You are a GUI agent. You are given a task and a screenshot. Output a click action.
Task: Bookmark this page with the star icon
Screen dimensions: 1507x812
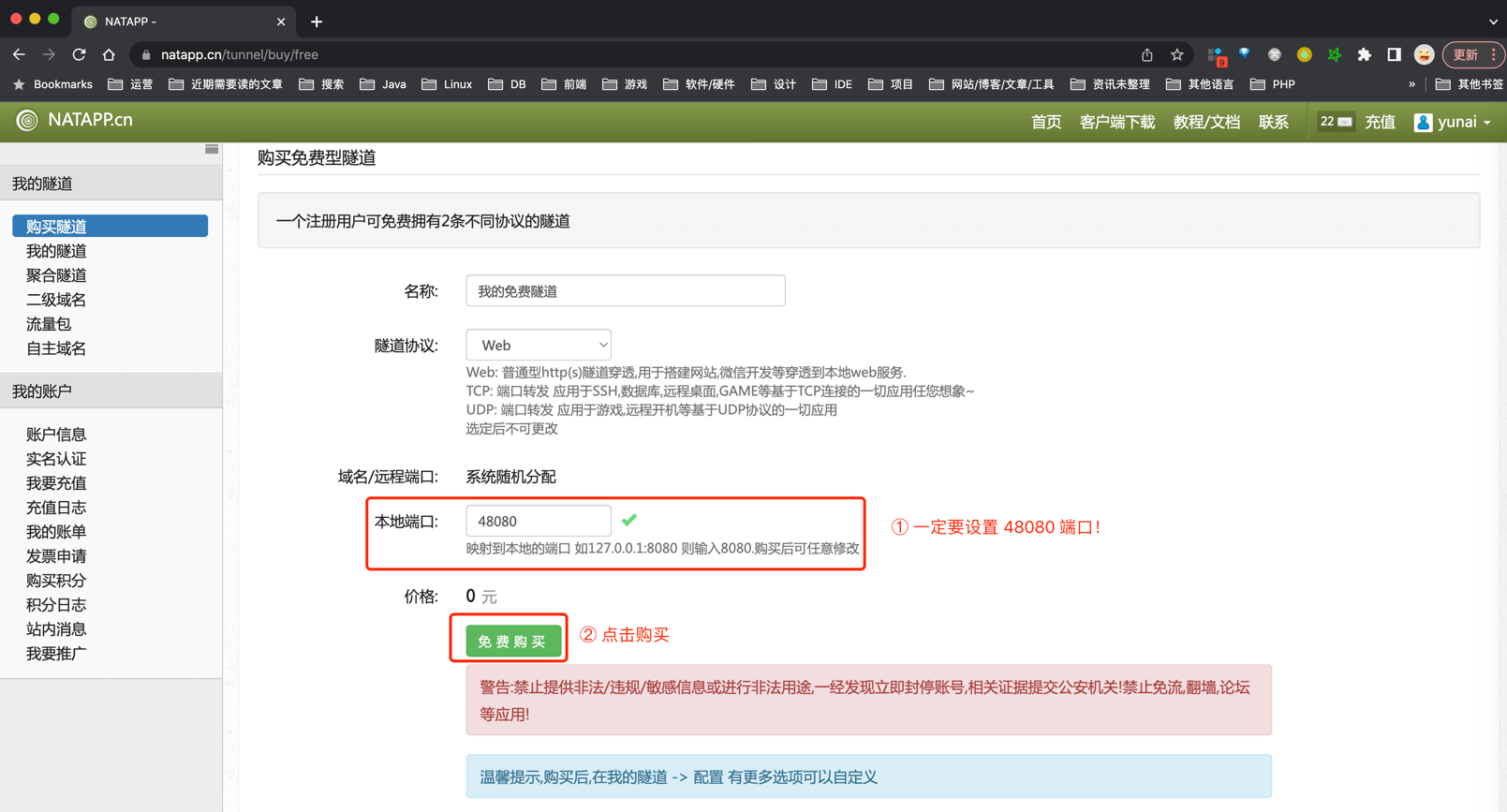click(x=1177, y=54)
